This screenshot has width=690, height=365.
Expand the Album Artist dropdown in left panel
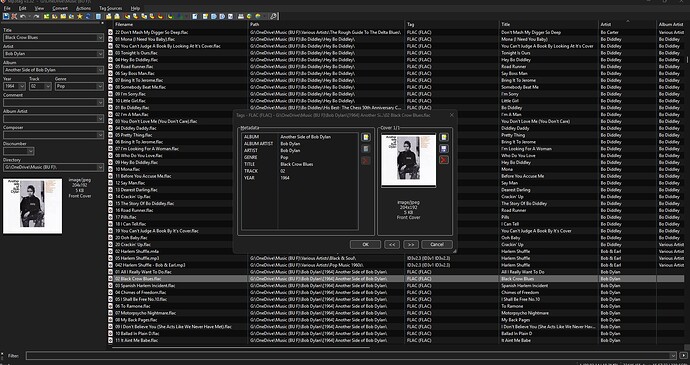[x=100, y=119]
